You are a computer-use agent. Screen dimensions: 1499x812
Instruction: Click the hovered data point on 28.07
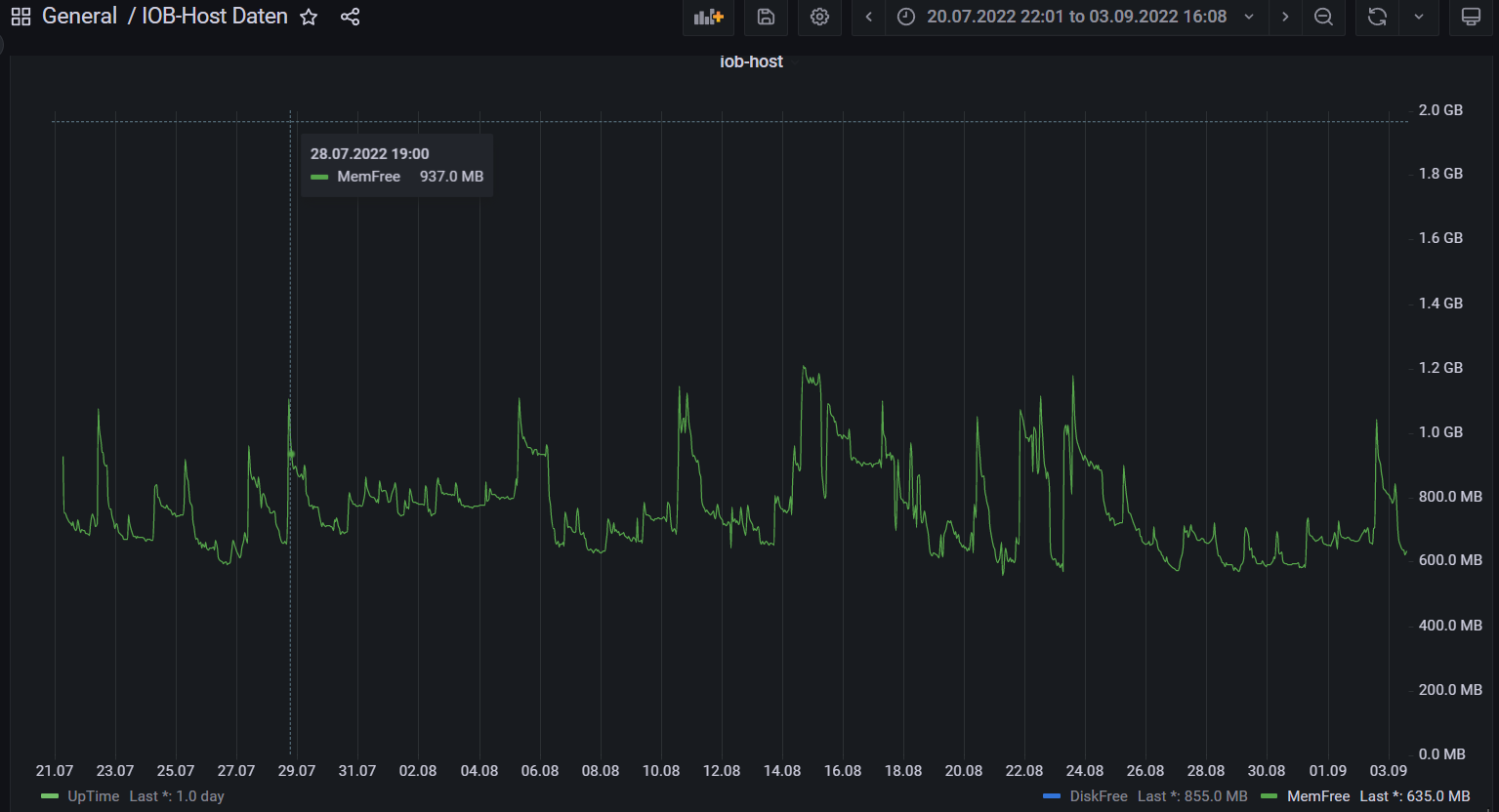(291, 454)
